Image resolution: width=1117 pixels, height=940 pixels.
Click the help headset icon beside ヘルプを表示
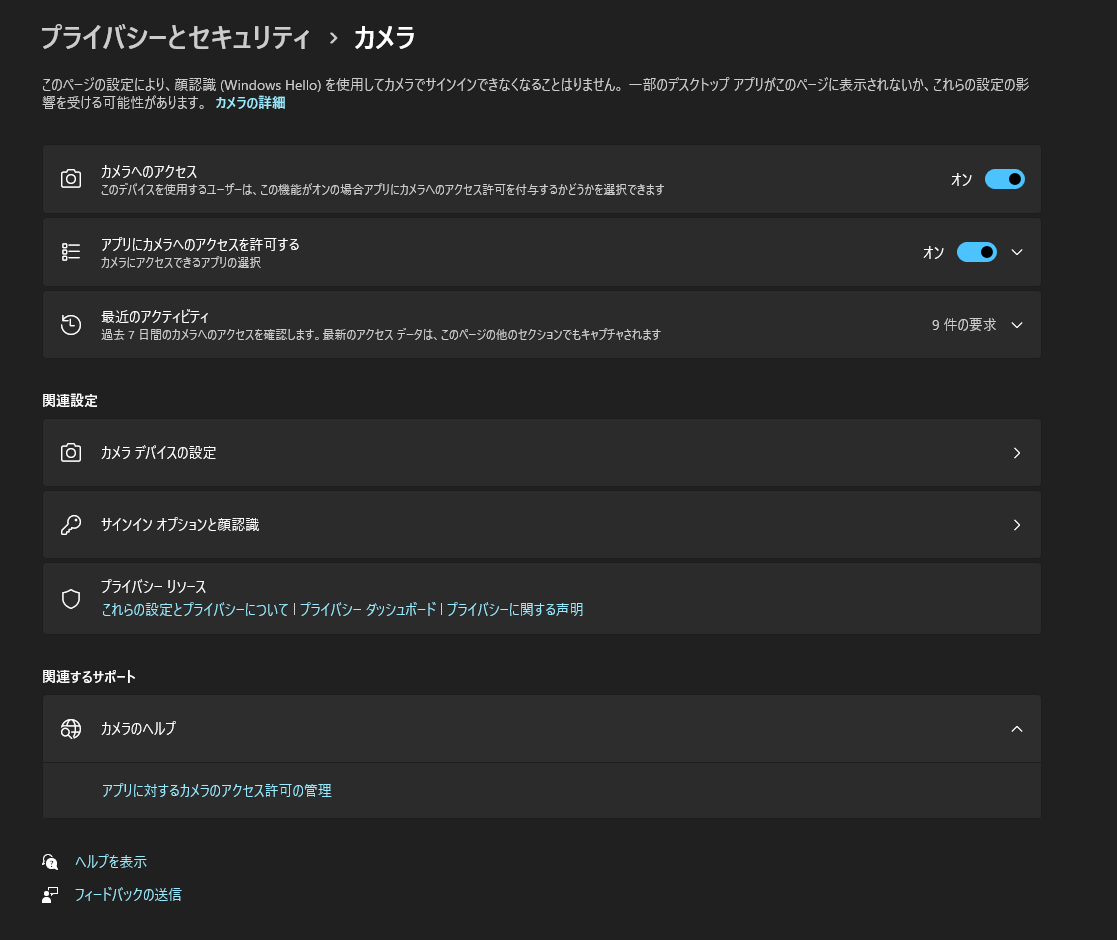click(50, 862)
